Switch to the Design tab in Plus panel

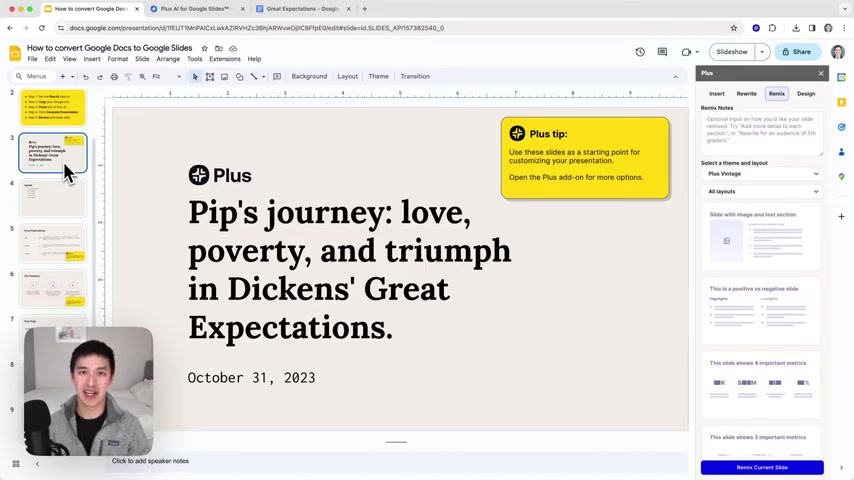[806, 94]
